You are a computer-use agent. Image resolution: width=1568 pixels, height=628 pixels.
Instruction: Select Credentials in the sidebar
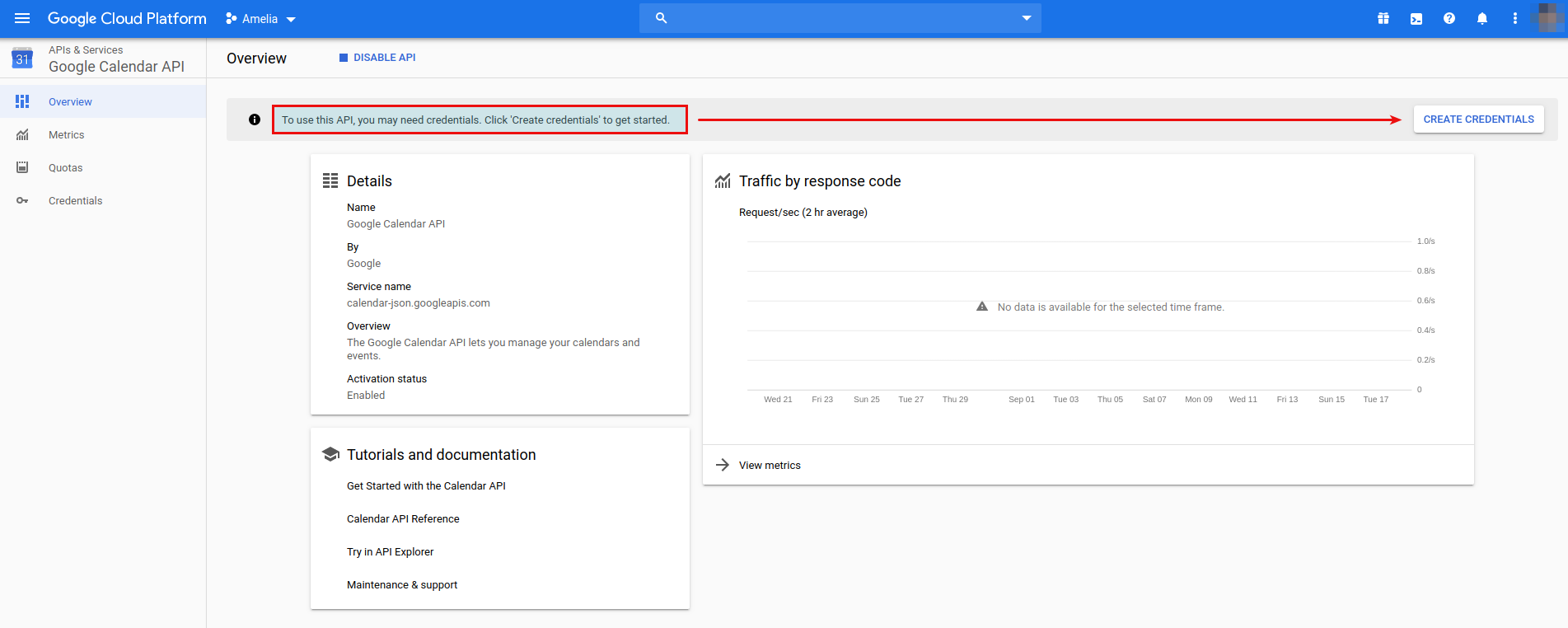coord(75,201)
